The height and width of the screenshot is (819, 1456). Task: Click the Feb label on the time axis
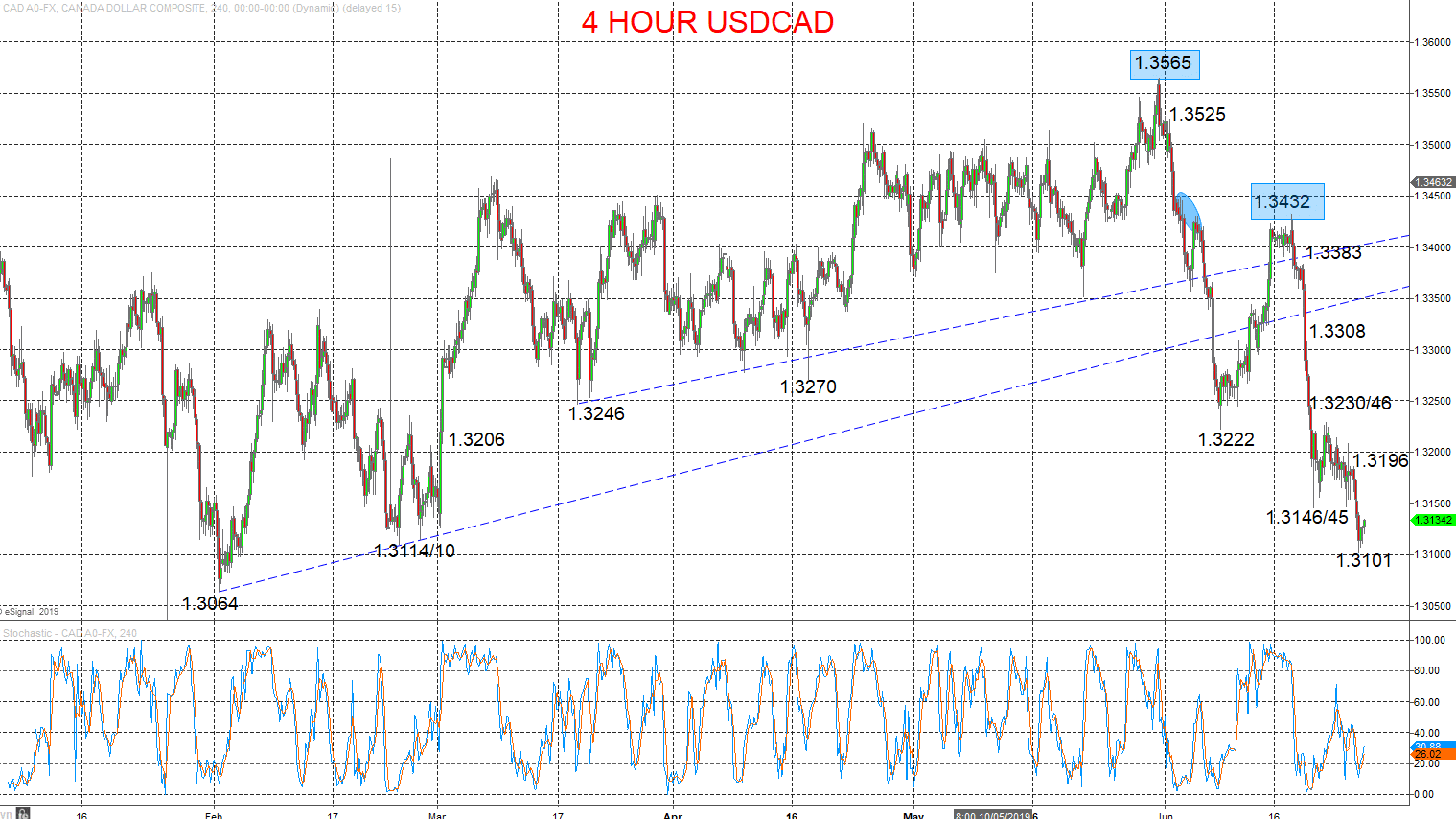[x=214, y=815]
